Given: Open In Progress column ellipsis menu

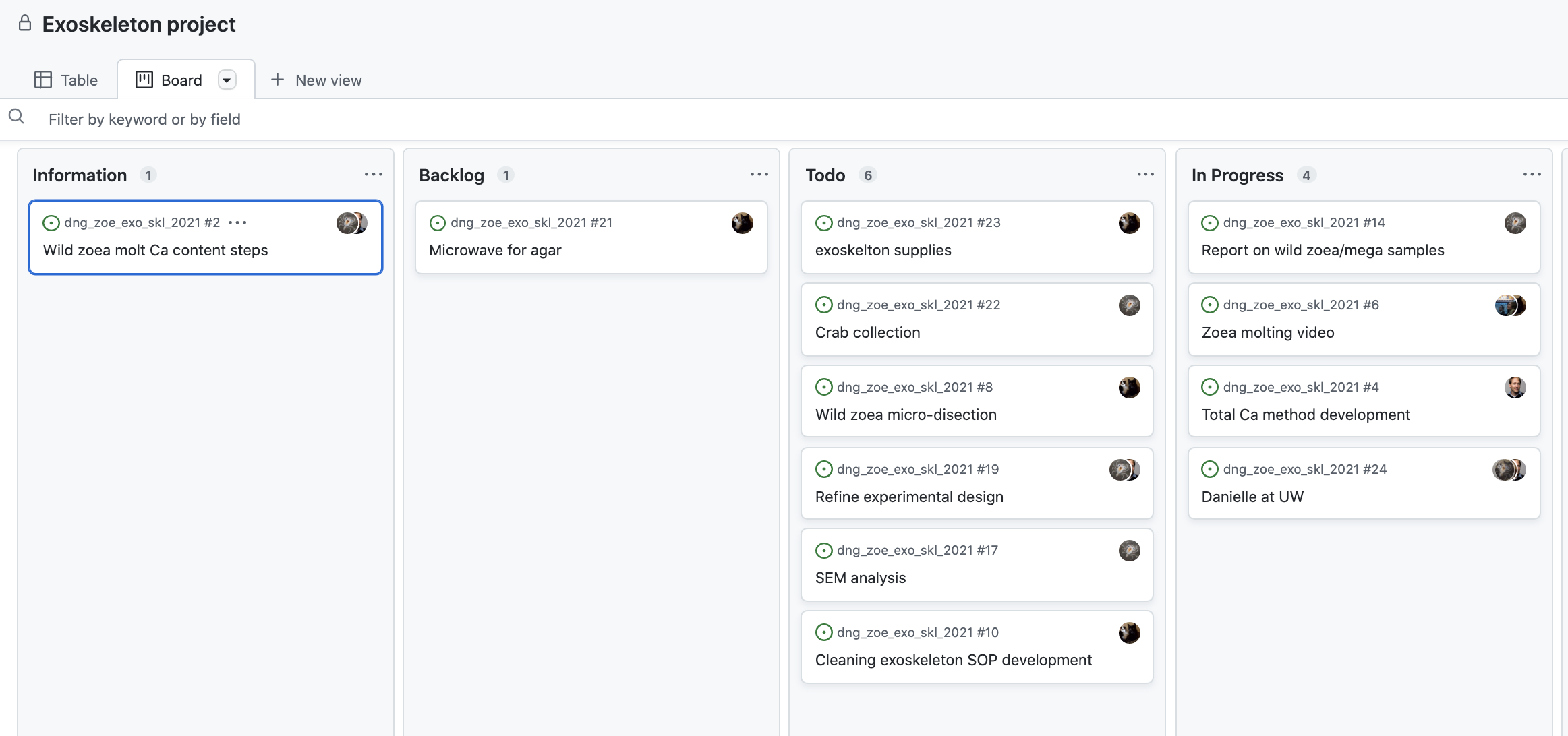Looking at the screenshot, I should click(x=1532, y=175).
